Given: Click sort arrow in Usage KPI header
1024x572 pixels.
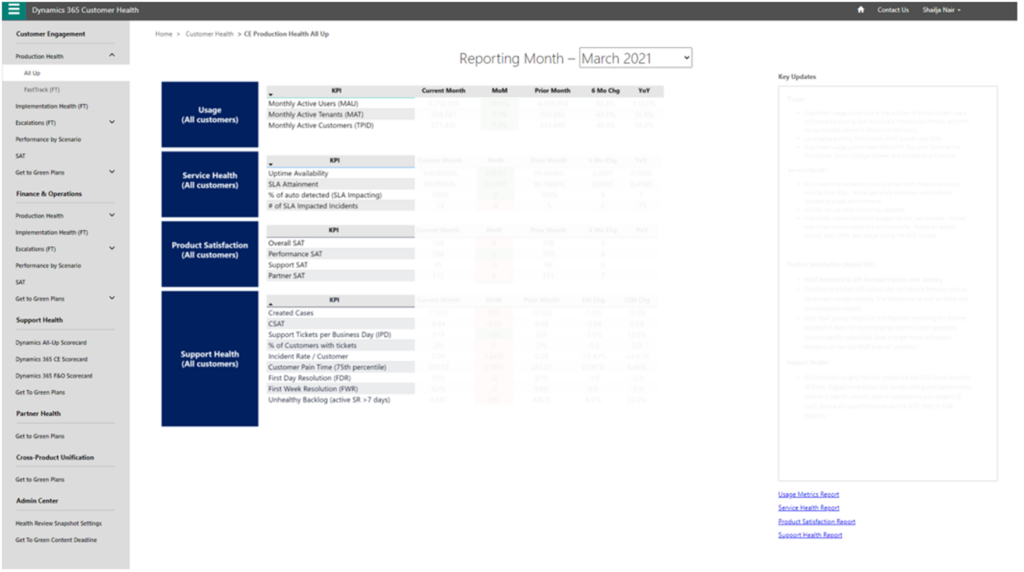Looking at the screenshot, I should point(271,95).
